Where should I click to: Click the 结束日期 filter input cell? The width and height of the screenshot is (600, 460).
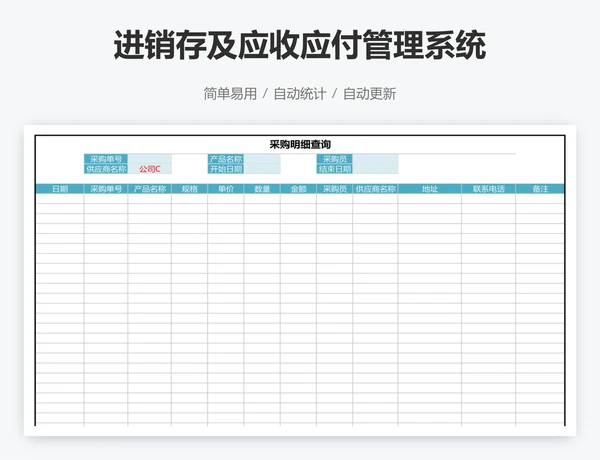point(375,169)
